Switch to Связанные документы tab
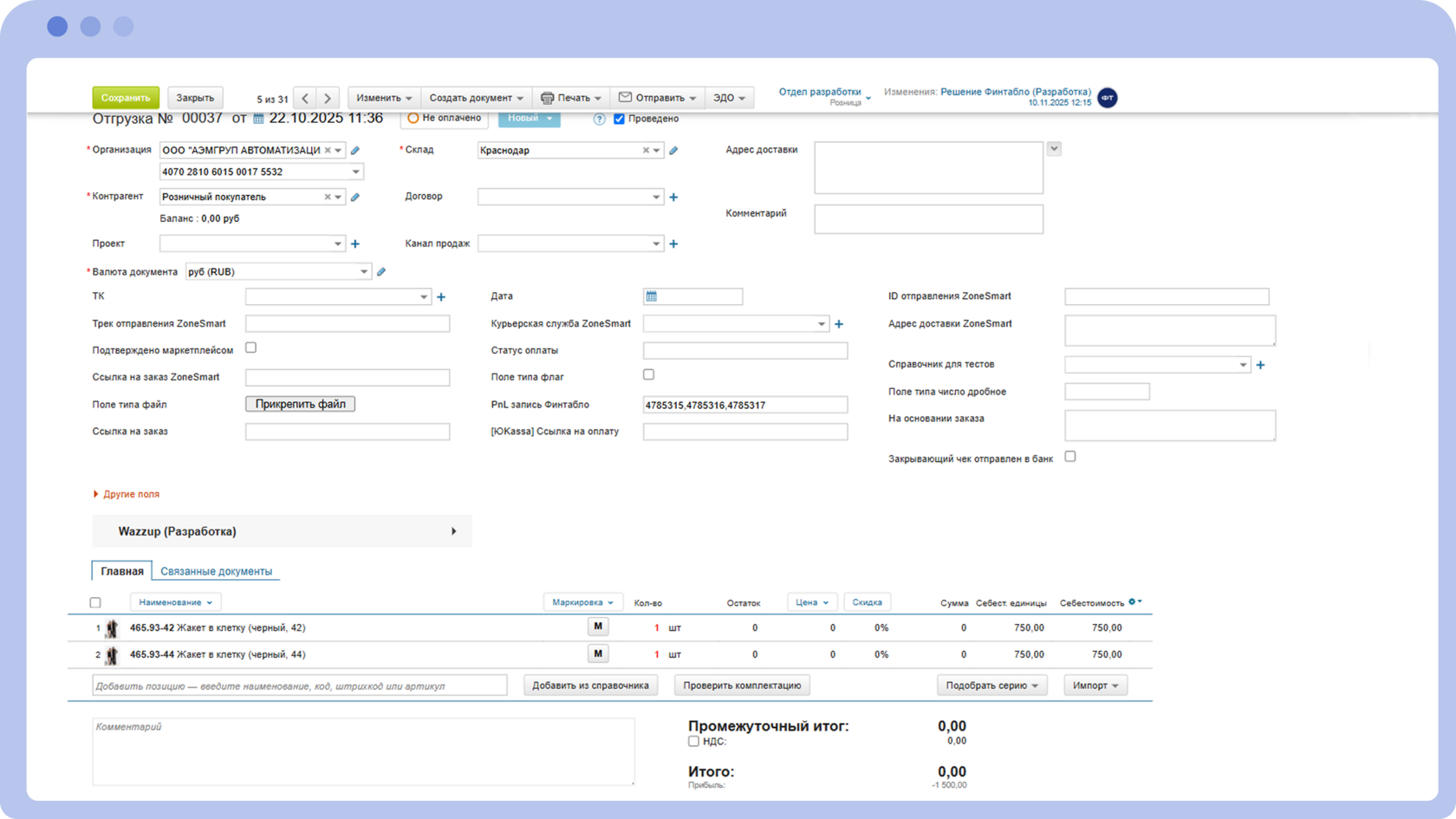Viewport: 1456px width, 819px height. point(216,571)
